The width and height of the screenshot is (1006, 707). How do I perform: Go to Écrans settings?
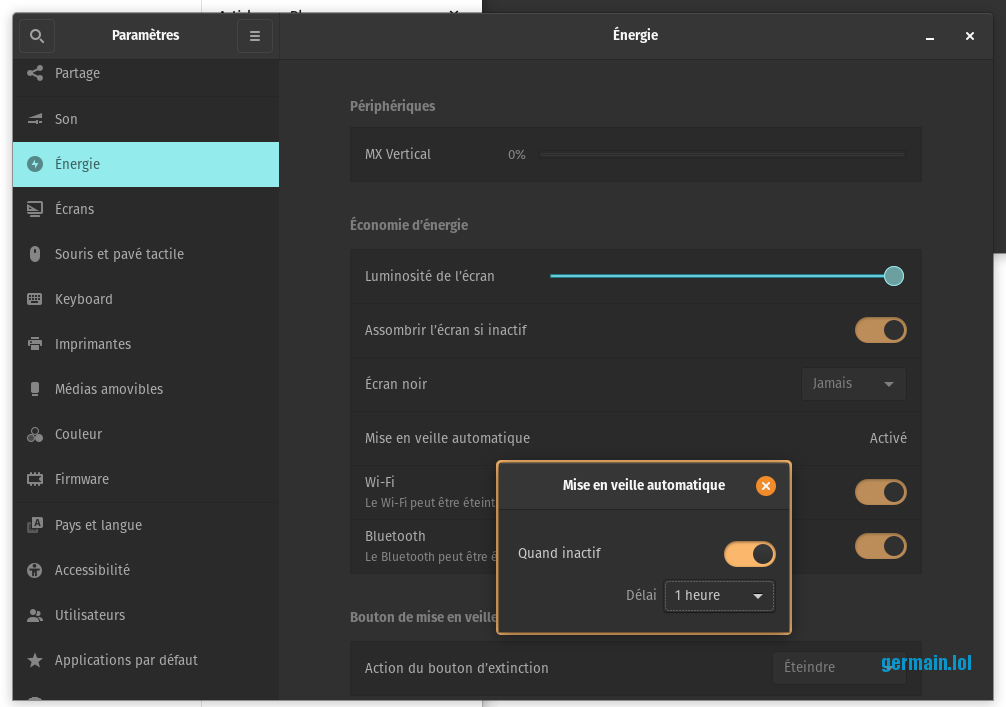pyautogui.click(x=146, y=209)
